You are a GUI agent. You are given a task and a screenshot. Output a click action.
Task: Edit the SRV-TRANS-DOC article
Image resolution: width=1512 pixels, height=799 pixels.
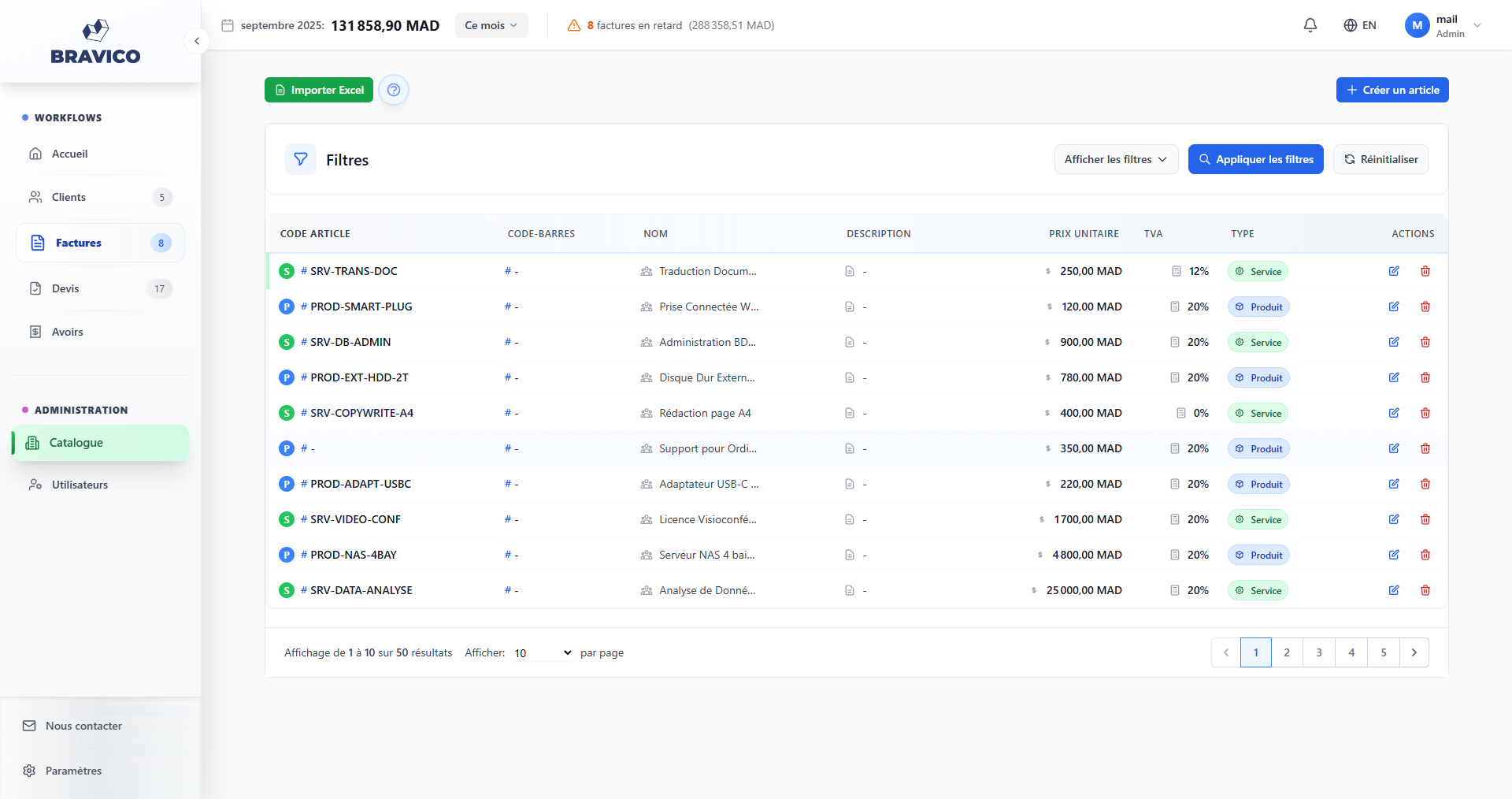pyautogui.click(x=1394, y=271)
